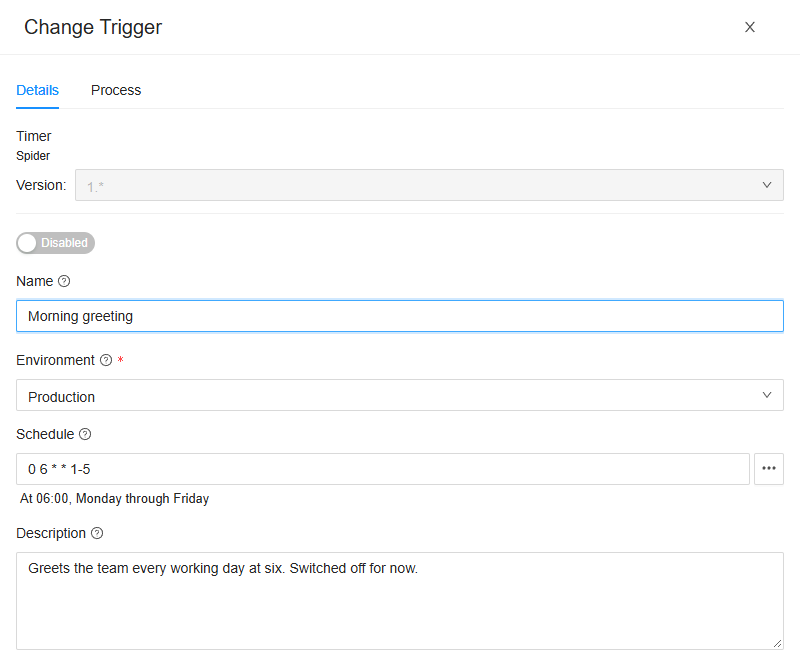Click 'At 06:00, Monday through Friday' text

[x=114, y=498]
